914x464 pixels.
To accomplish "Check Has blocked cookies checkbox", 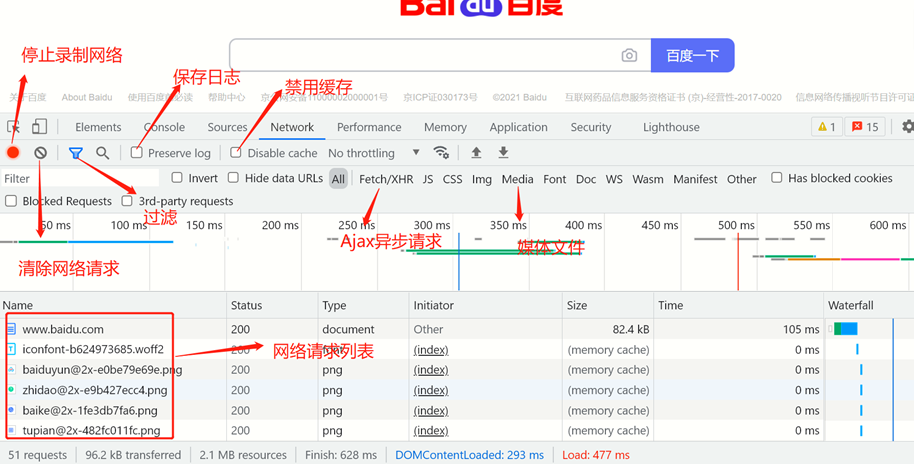I will pos(776,178).
